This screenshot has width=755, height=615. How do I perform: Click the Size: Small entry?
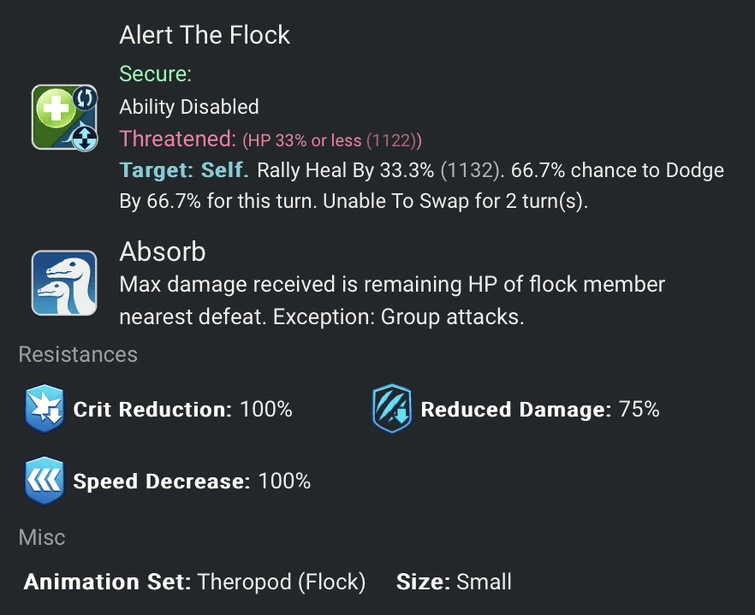point(453,582)
